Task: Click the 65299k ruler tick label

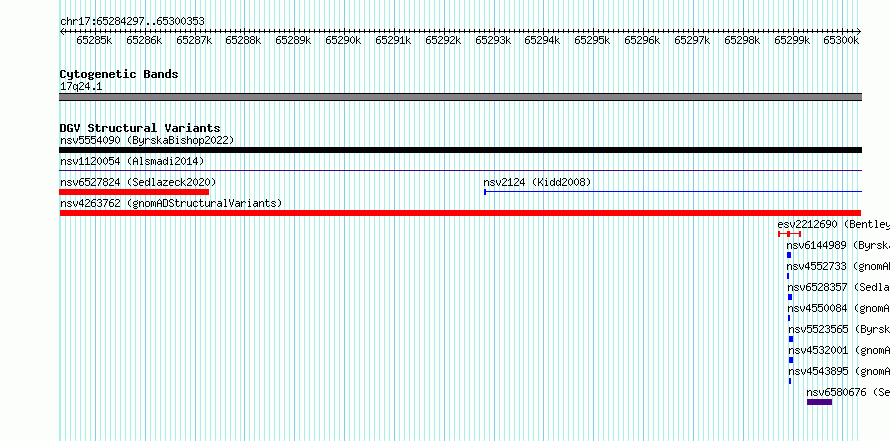Action: click(792, 40)
